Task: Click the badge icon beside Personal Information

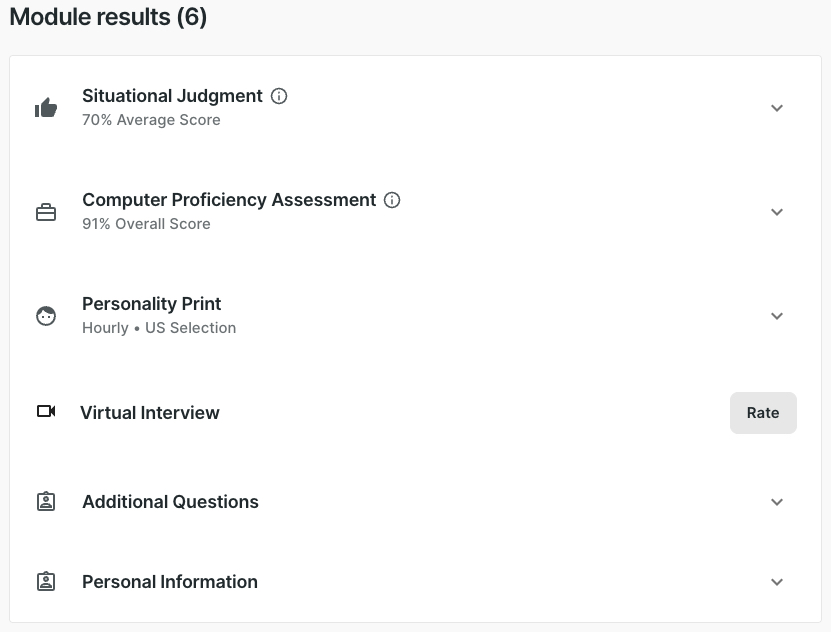Action: 46,582
